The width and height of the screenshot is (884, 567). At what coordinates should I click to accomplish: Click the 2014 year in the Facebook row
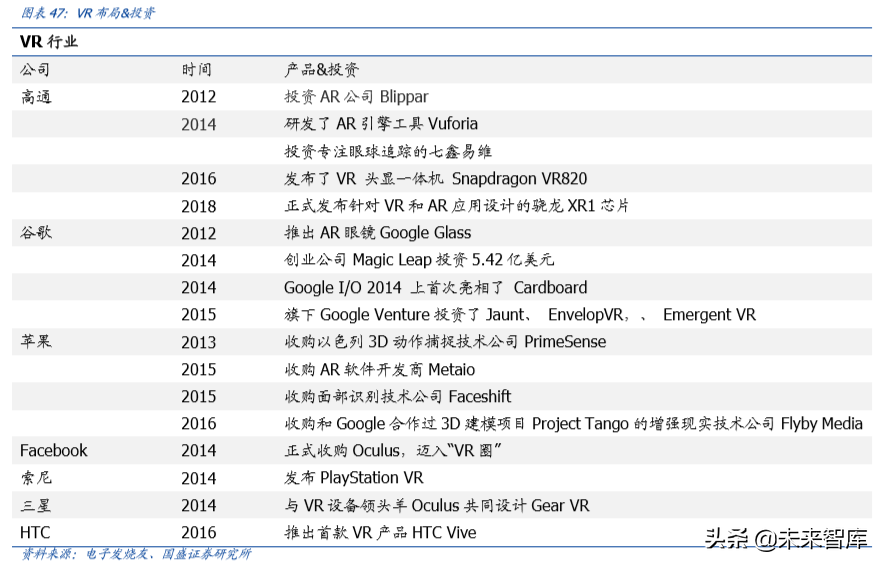click(x=198, y=451)
